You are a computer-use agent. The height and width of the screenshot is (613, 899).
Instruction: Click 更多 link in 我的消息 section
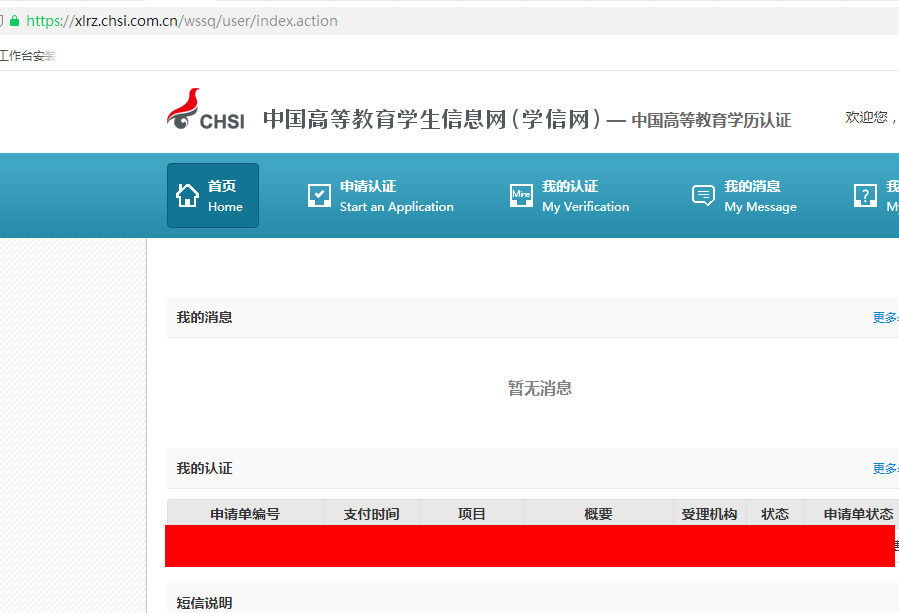[x=885, y=317]
